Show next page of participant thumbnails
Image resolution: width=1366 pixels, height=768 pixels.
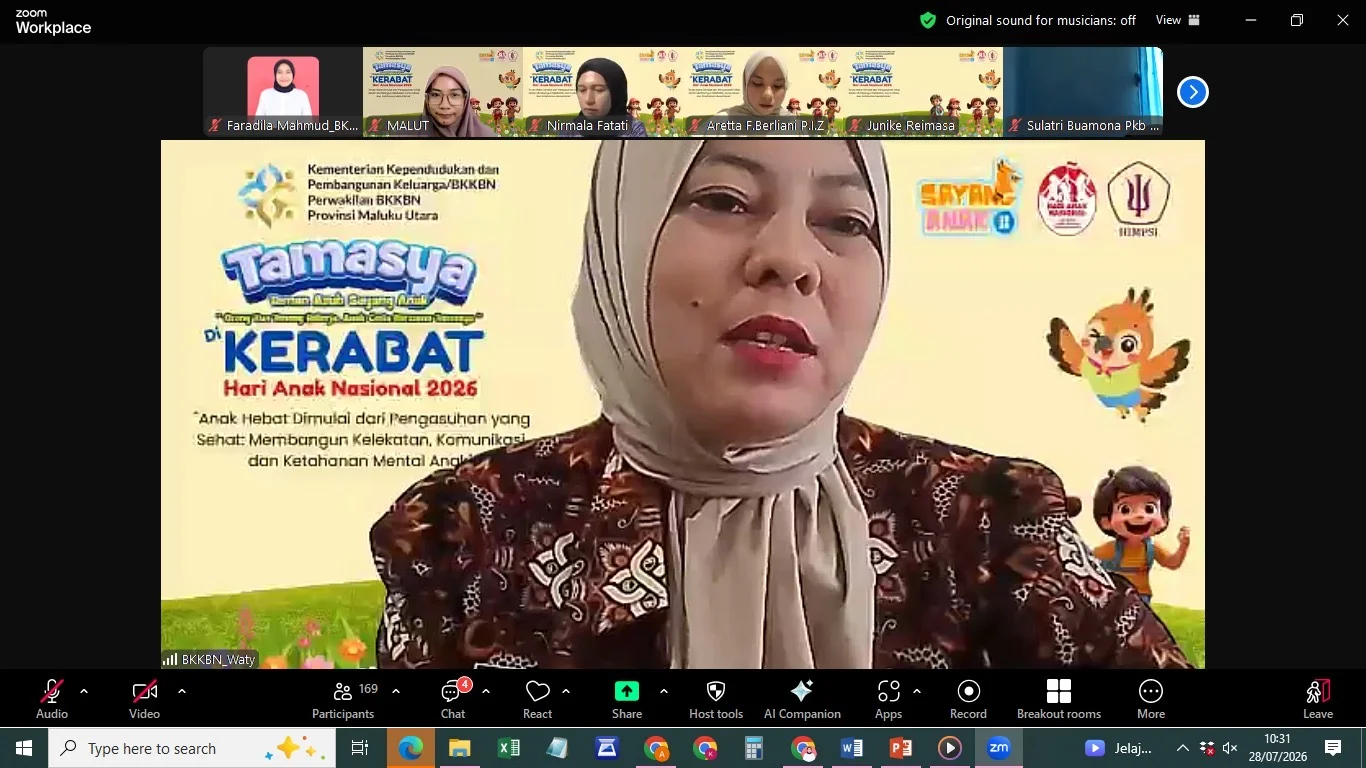[1192, 92]
